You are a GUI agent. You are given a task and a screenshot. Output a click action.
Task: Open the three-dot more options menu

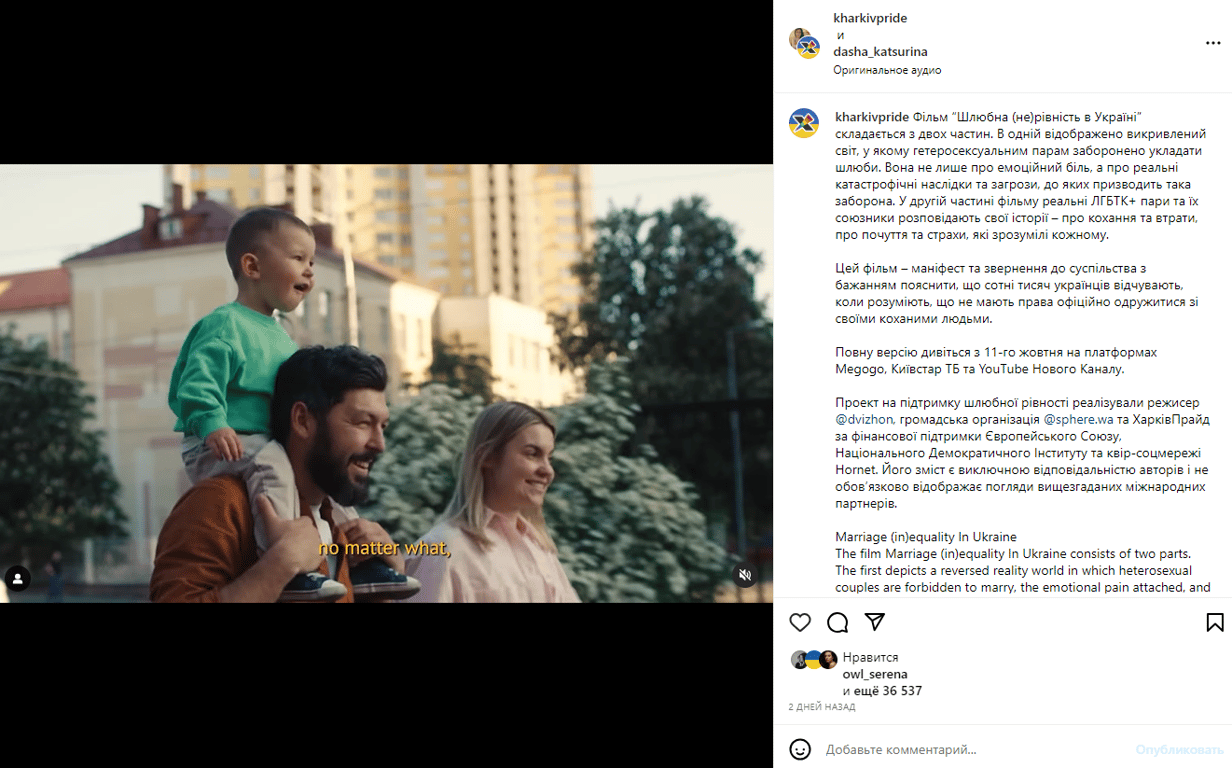coord(1213,43)
